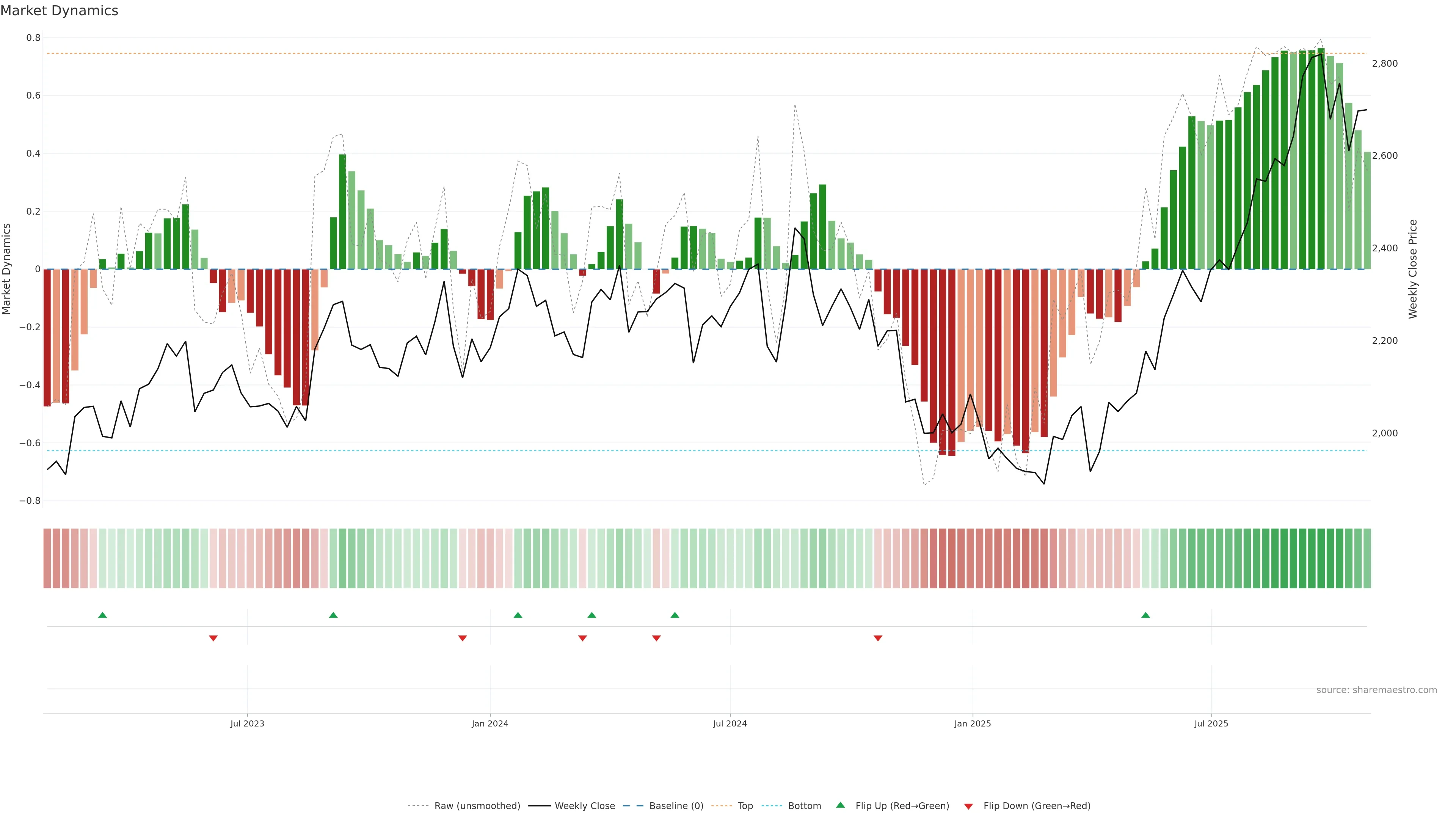Click red Flip Down triangle legend icon
Viewport: 1456px width, 819px height.
click(968, 806)
